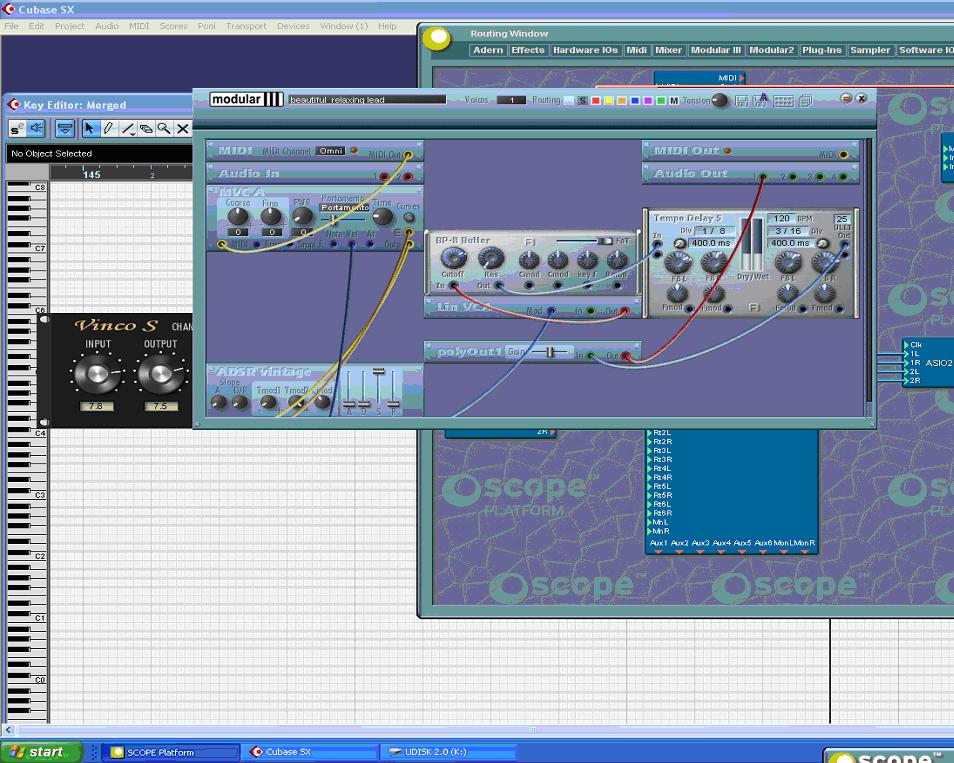Viewport: 954px width, 763px height.
Task: Open the Devices menu
Action: pyautogui.click(x=293, y=26)
